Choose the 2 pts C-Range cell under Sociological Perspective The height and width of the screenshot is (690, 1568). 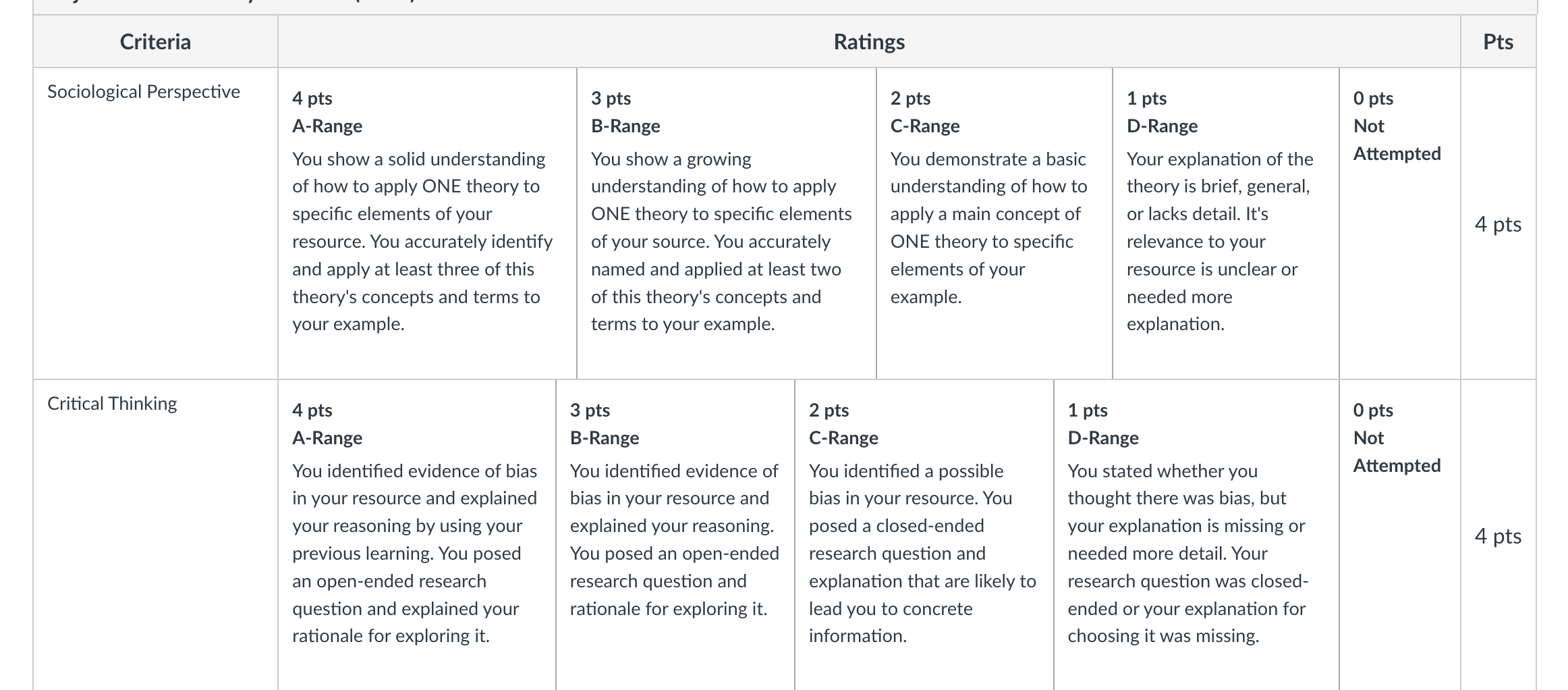pos(995,223)
